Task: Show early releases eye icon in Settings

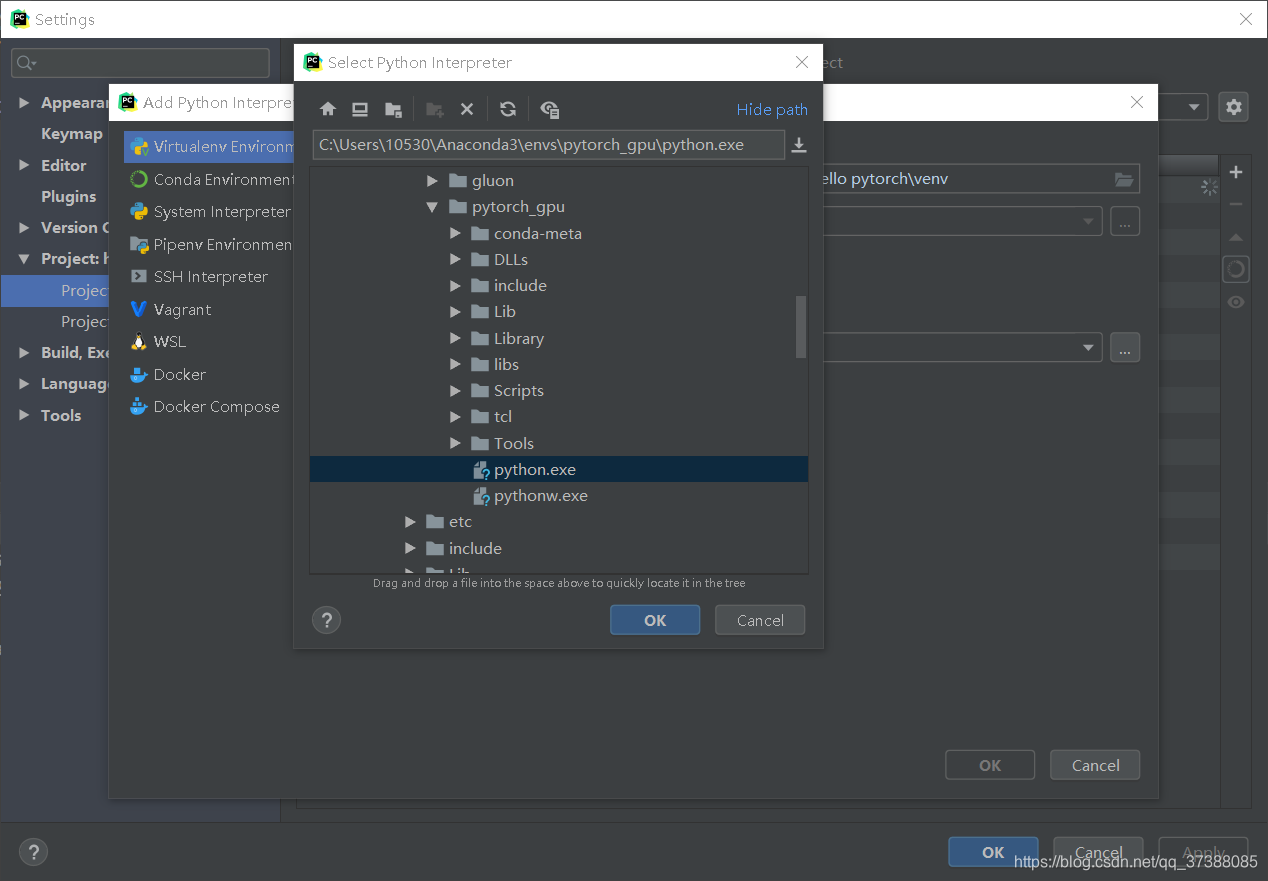Action: 1236,302
